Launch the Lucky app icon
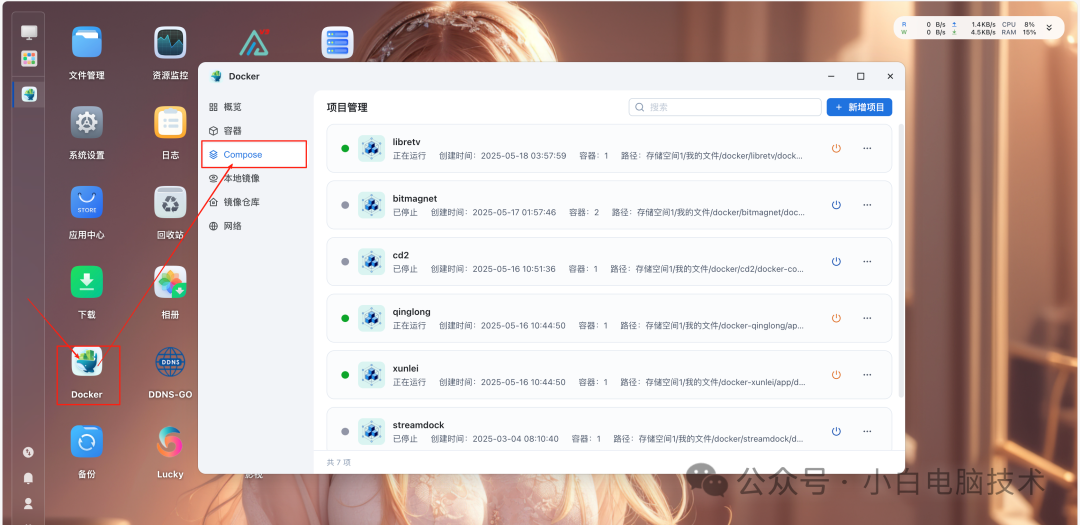This screenshot has height=525, width=1080. tap(170, 442)
